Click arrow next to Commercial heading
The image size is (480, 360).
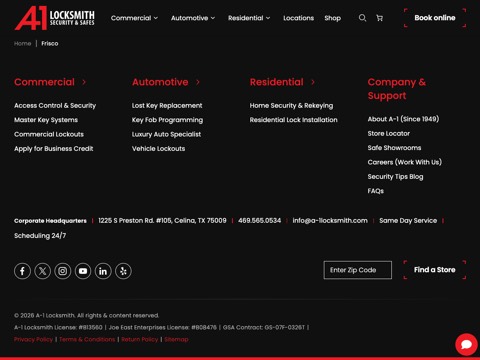tap(84, 82)
